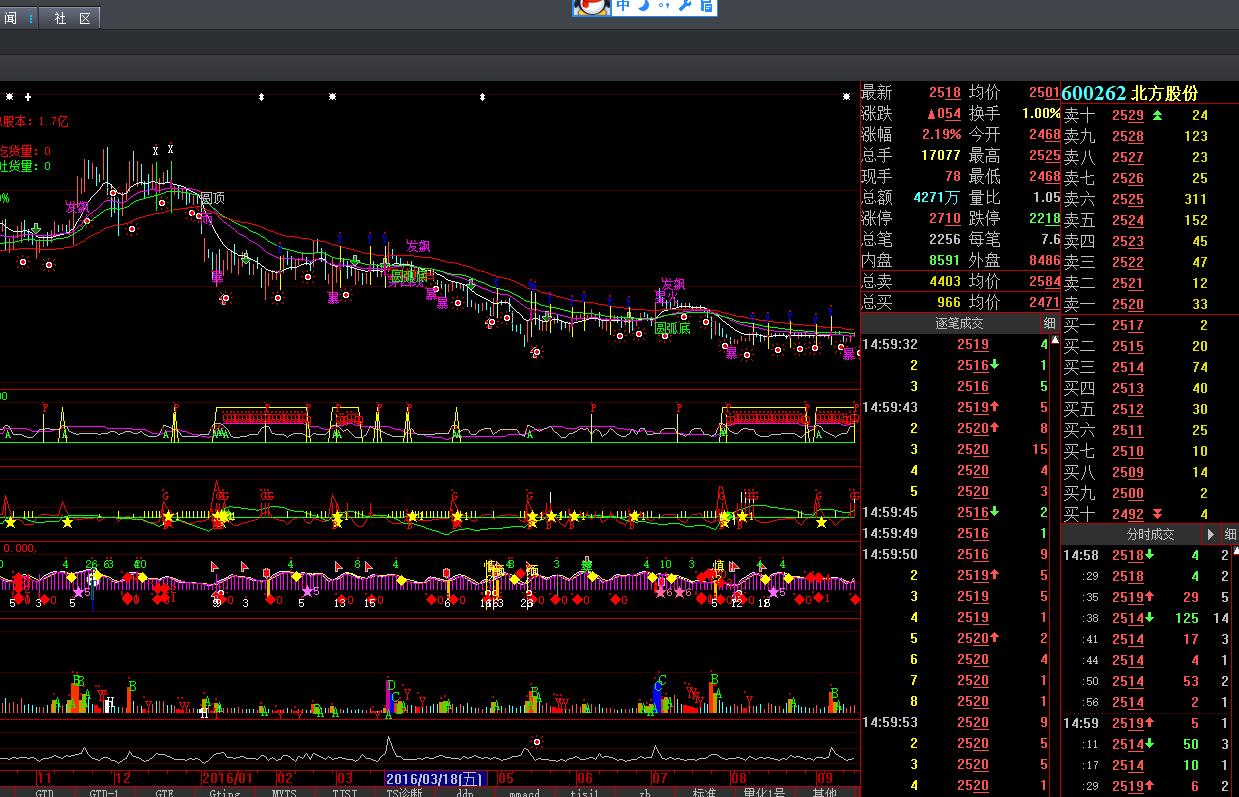Viewport: 1239px width, 797px height.
Task: Click the 14:59:32 tick trade row
Action: 955,344
